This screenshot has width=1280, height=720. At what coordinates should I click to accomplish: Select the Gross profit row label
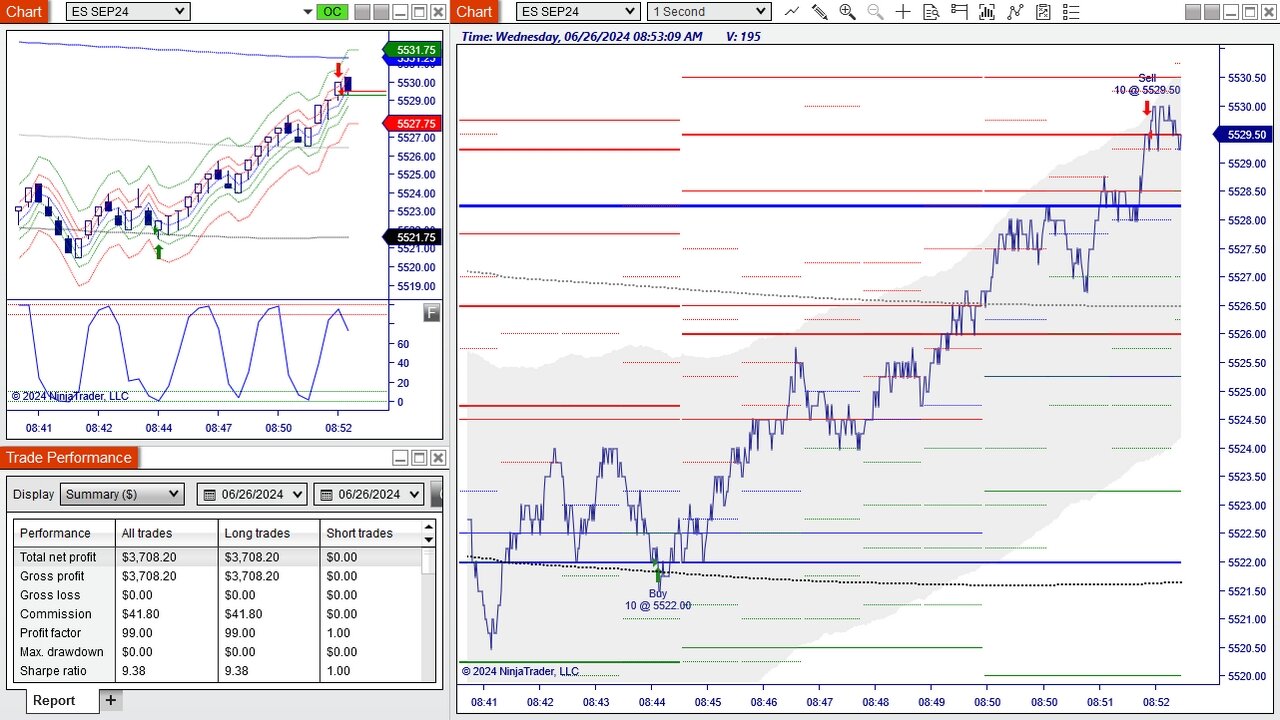[52, 576]
